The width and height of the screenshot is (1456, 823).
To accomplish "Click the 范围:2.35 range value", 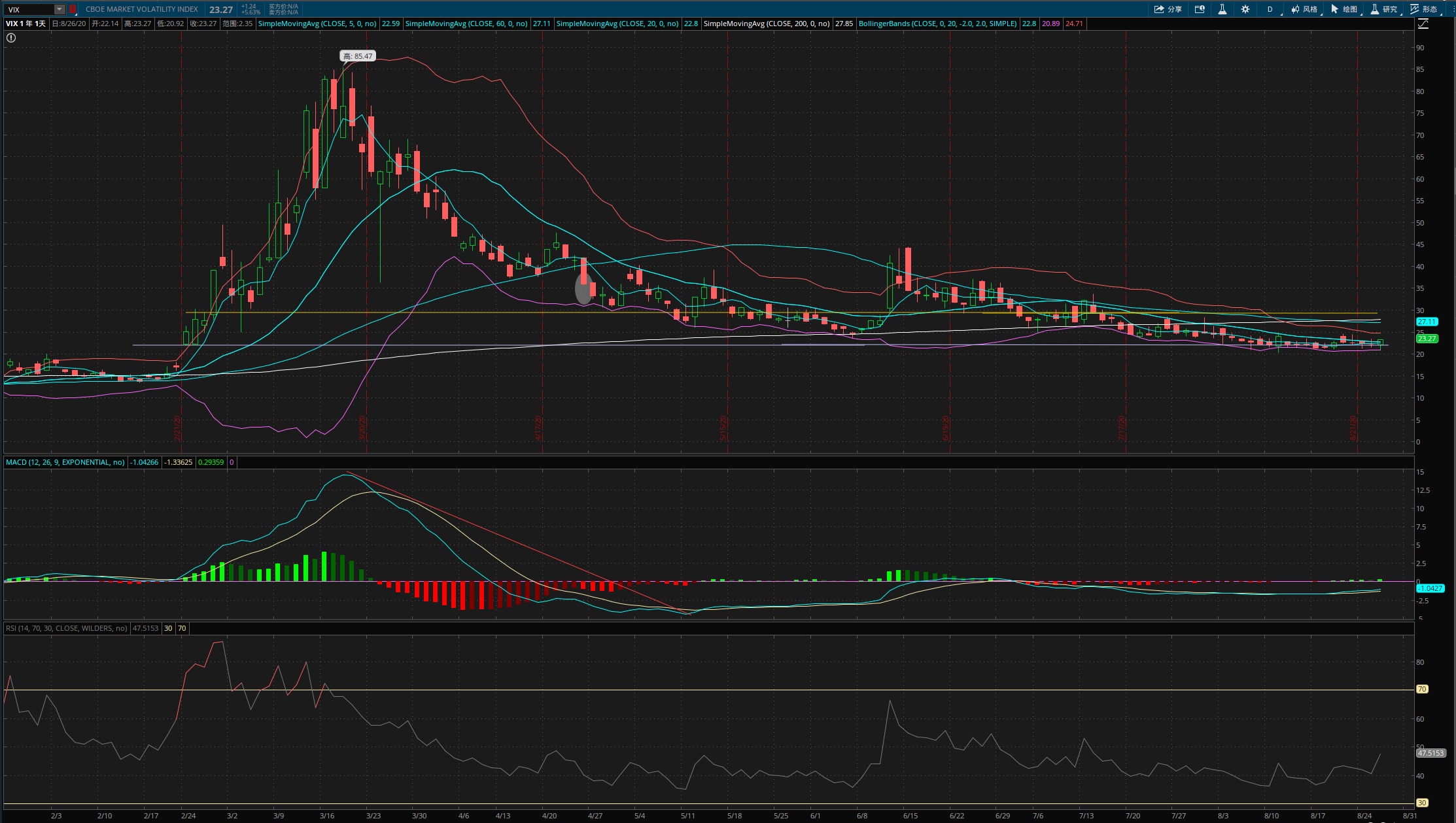I will (x=237, y=24).
